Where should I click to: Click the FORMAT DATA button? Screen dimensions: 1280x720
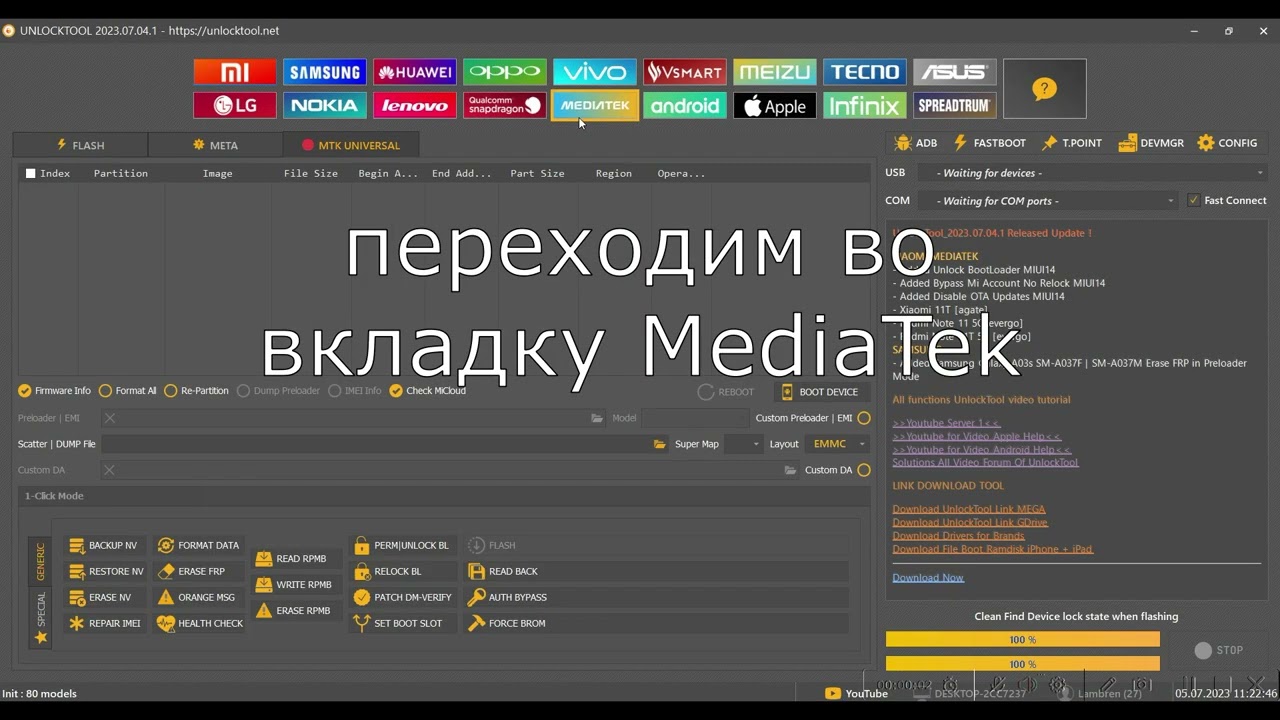tap(200, 545)
